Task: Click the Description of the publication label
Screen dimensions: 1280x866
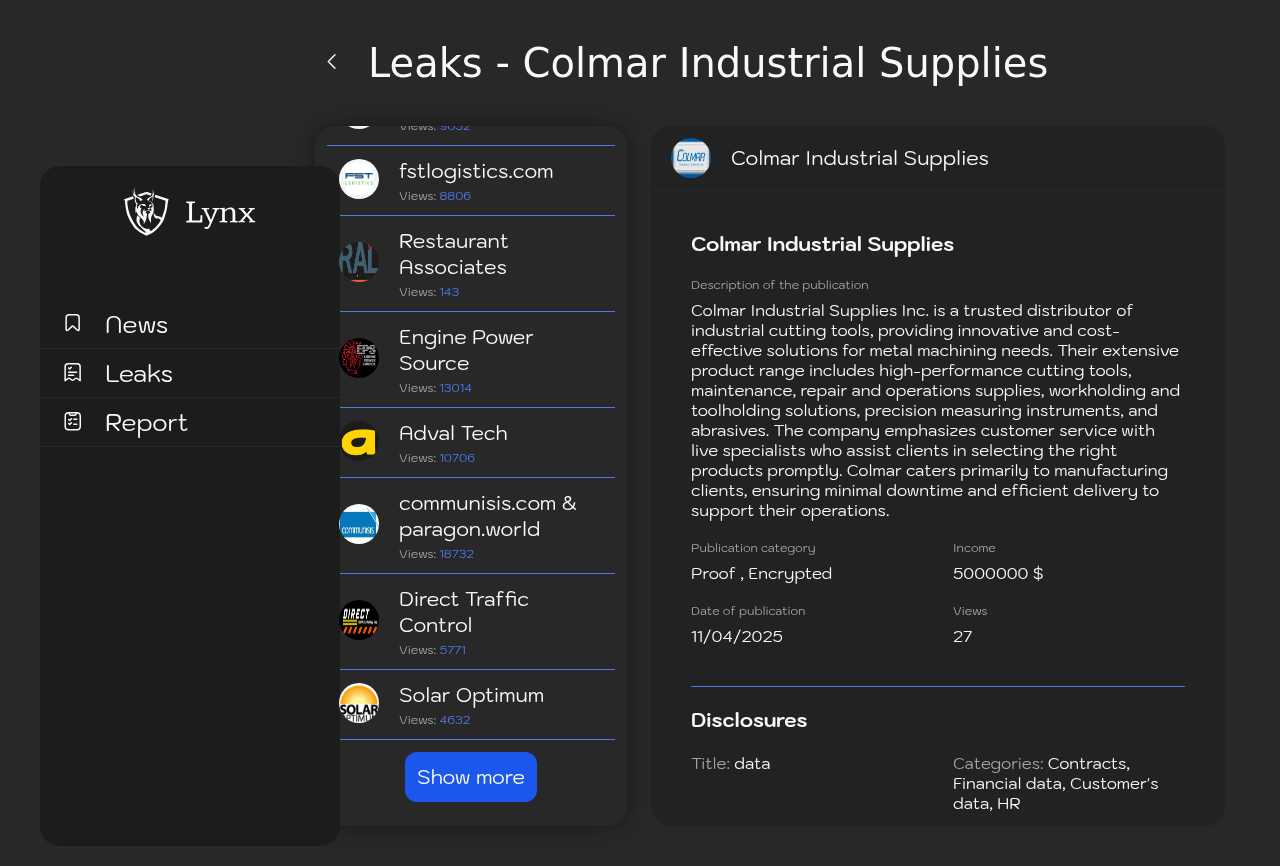Action: point(780,285)
